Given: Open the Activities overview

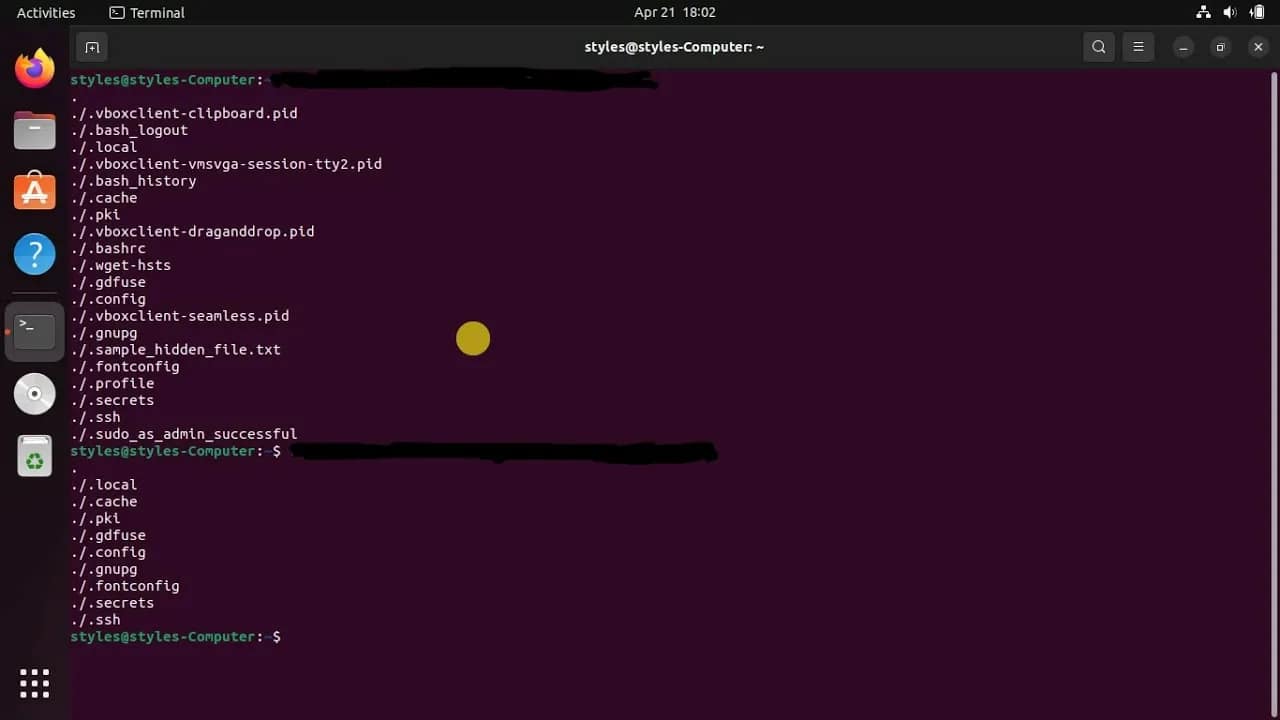Looking at the screenshot, I should 46,13.
